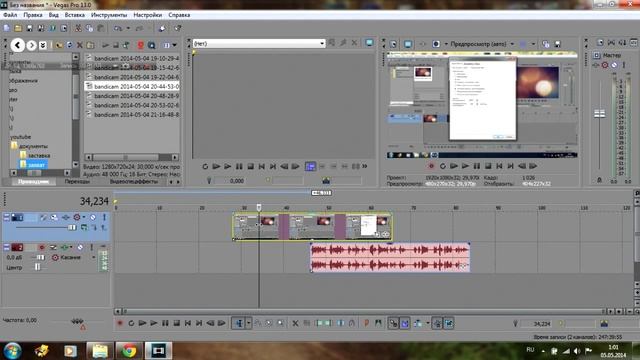Click Stop in the preview transport
This screenshot has height=360, width=640.
click(x=488, y=166)
